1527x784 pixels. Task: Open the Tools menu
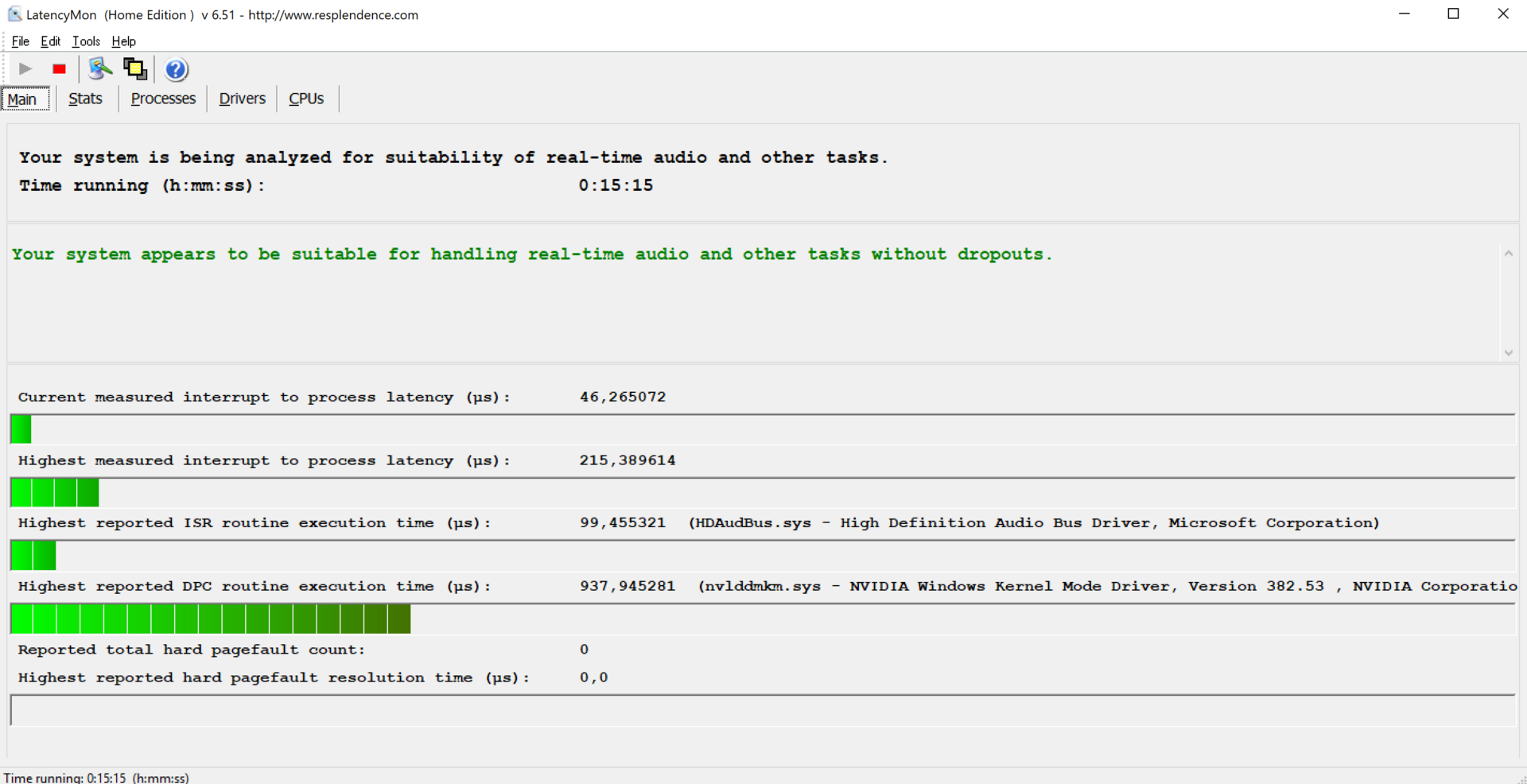click(x=86, y=41)
